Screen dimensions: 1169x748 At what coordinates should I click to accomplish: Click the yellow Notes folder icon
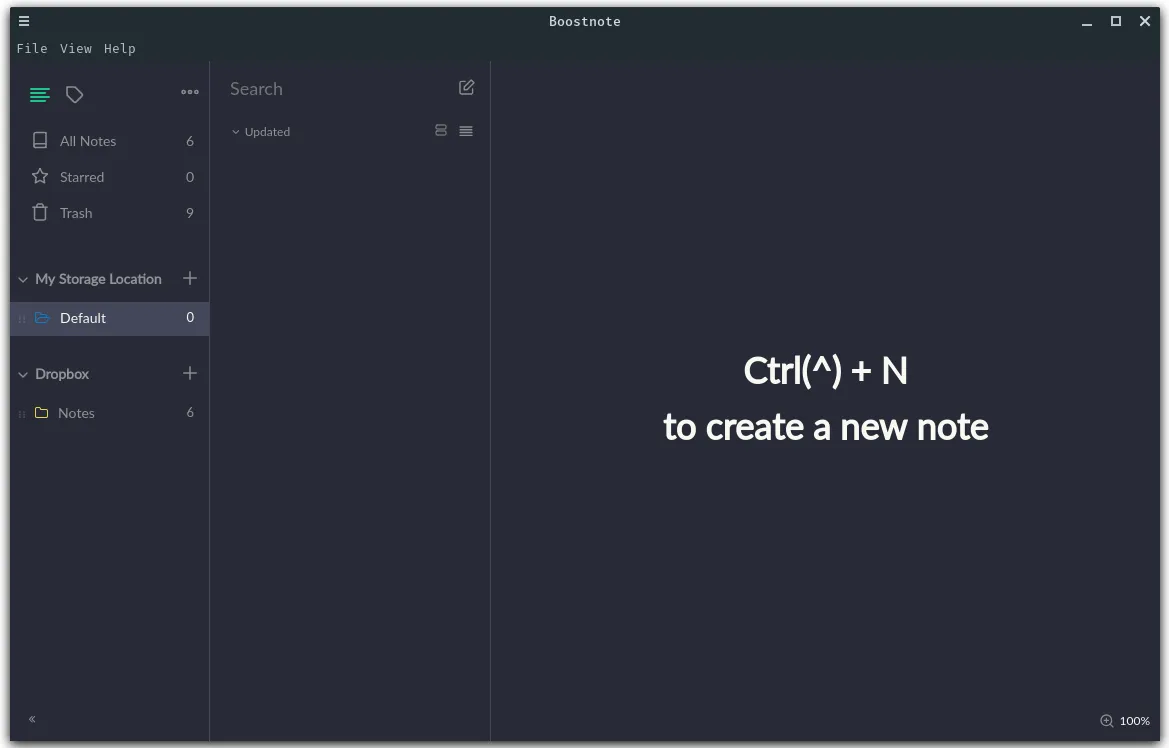(x=42, y=412)
